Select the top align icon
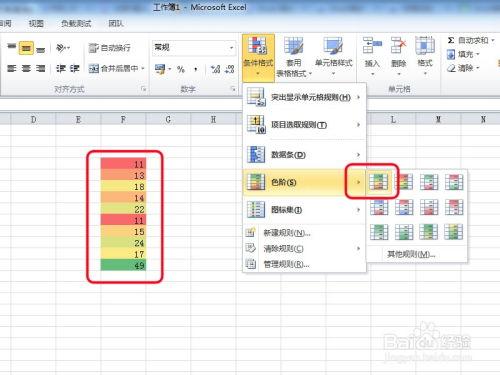Image resolution: width=500 pixels, height=375 pixels. [12, 48]
